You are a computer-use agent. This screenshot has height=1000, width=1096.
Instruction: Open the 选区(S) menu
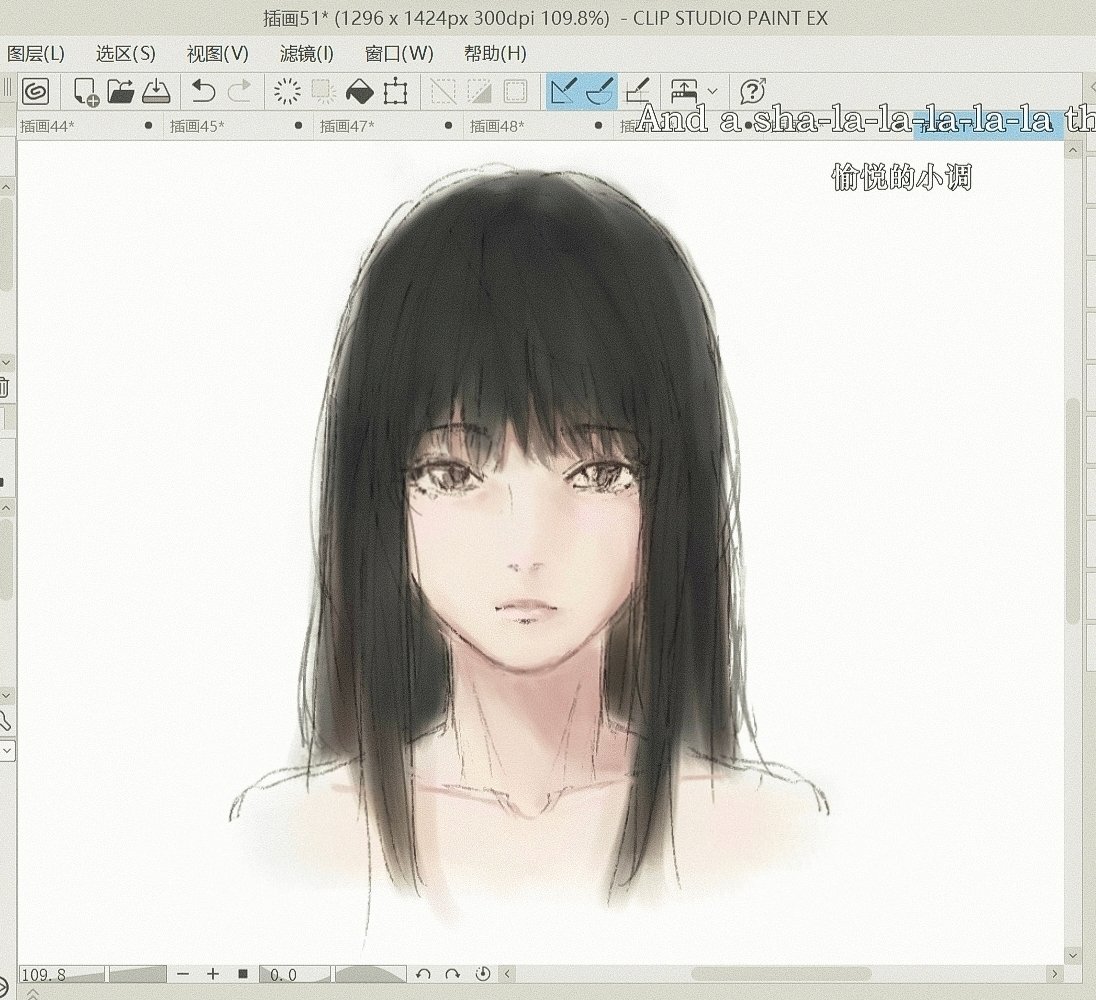(126, 54)
